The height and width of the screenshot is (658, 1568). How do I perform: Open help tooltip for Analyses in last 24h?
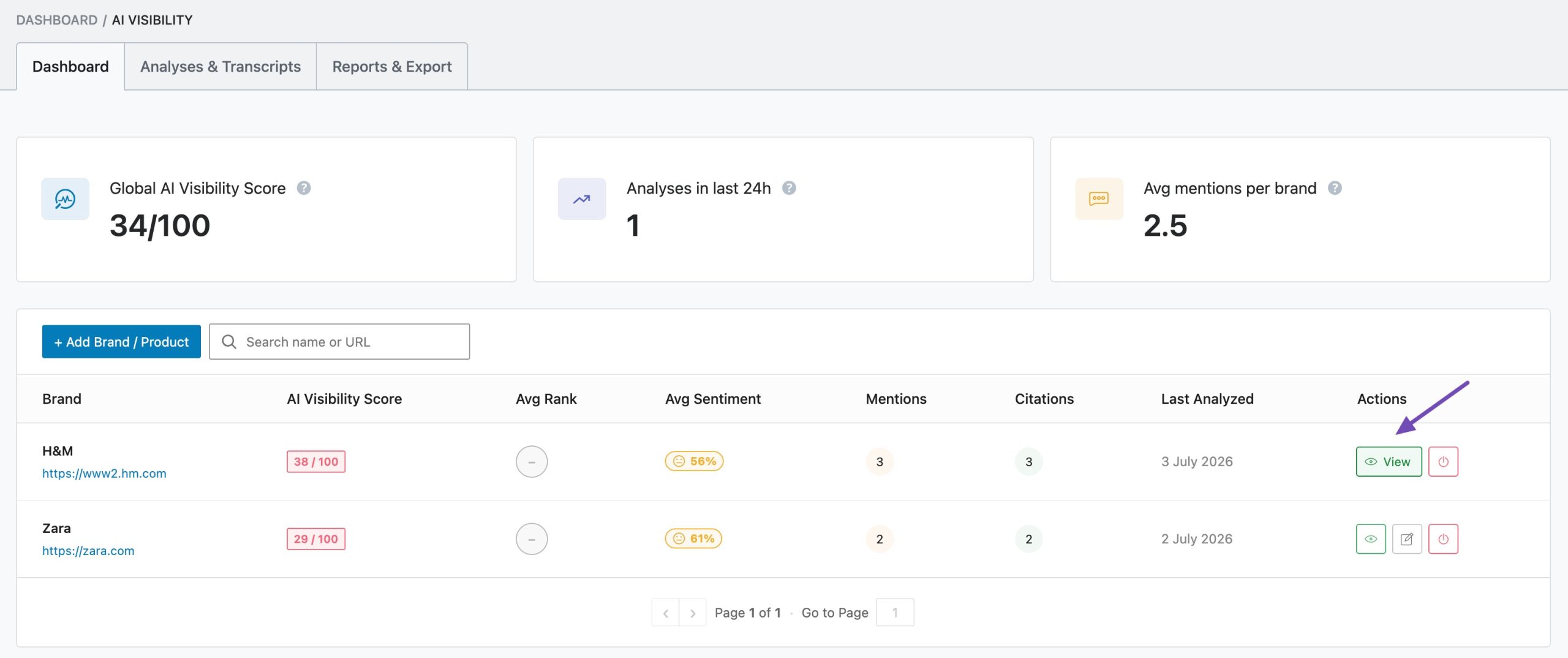tap(789, 188)
